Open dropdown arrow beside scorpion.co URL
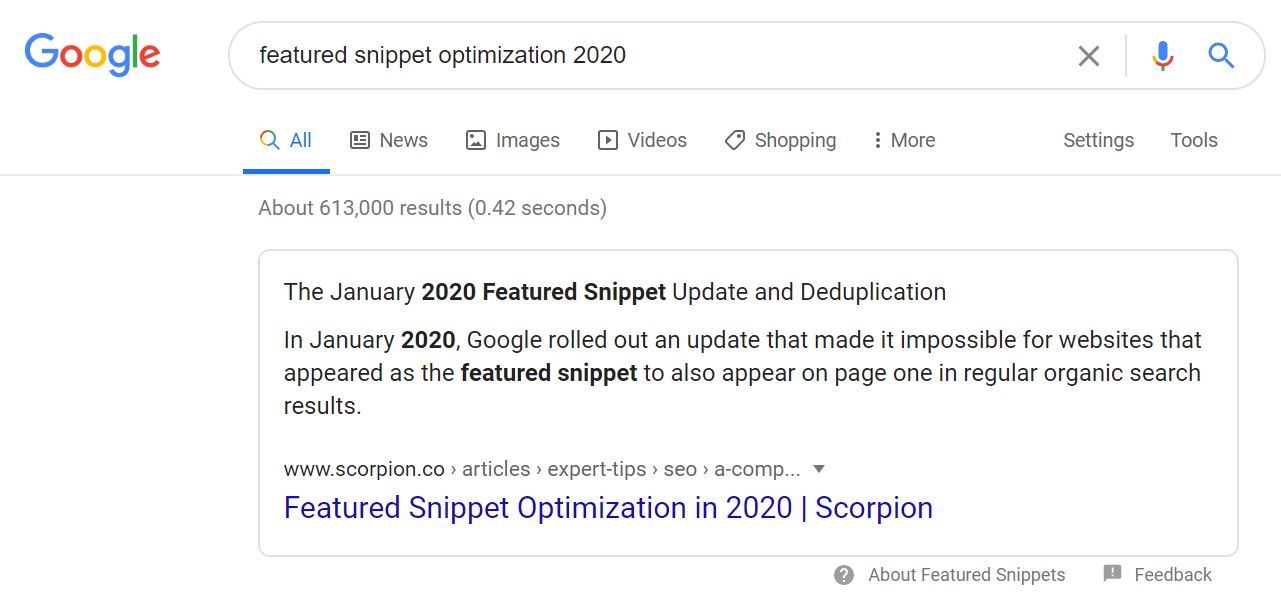The height and width of the screenshot is (604, 1281). [x=819, y=469]
